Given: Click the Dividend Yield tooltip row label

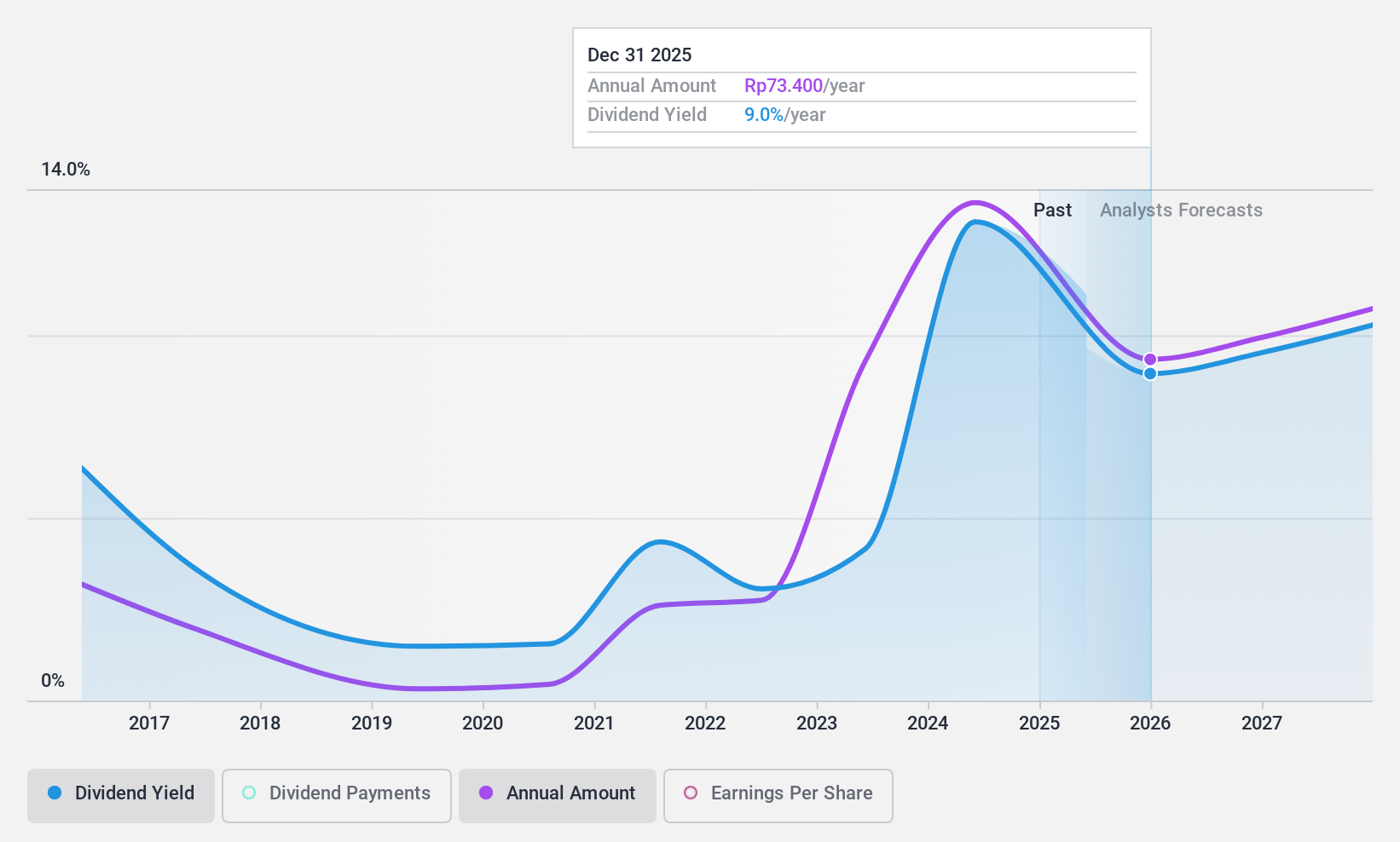Looking at the screenshot, I should click(x=647, y=115).
